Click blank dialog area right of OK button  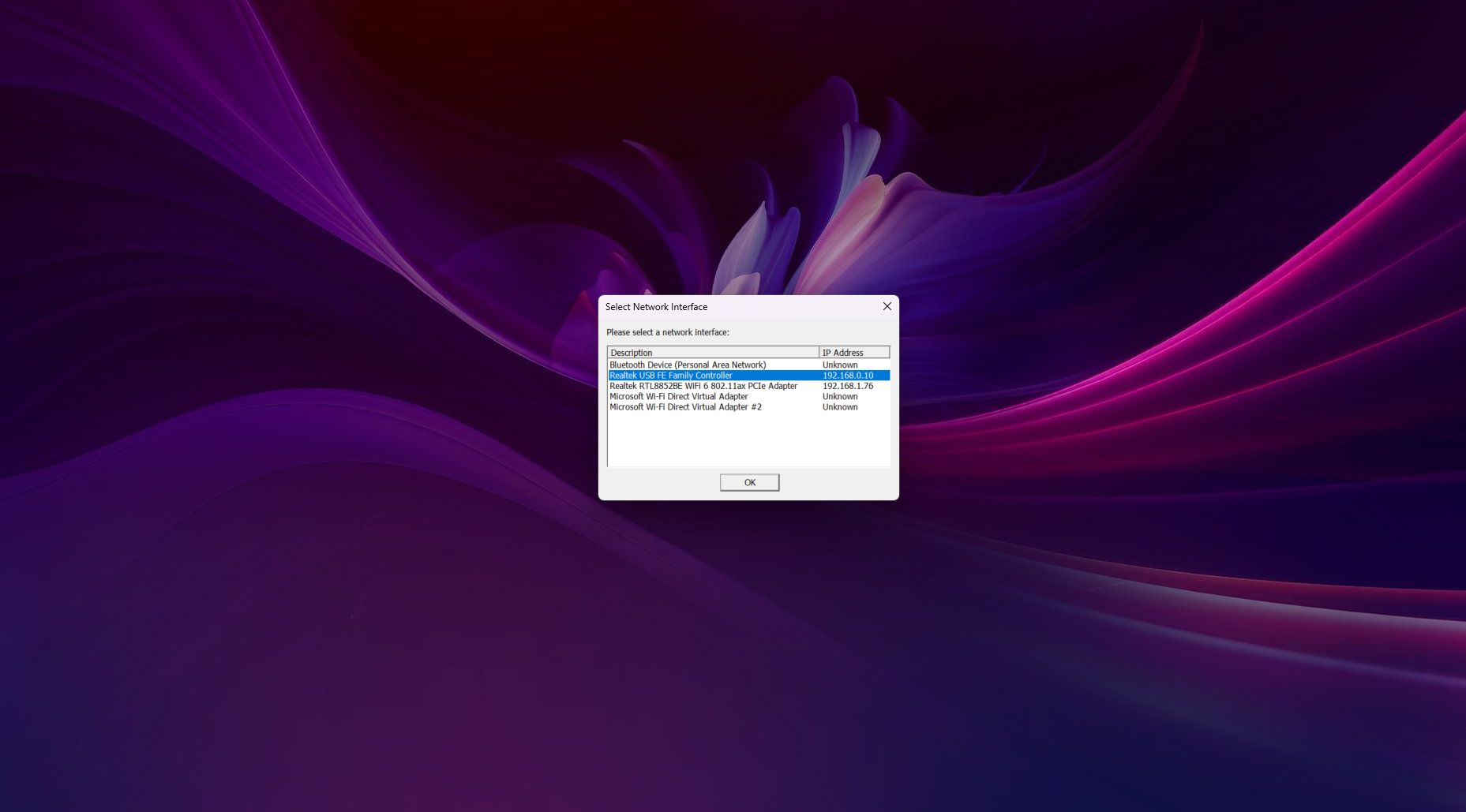[x=837, y=482]
